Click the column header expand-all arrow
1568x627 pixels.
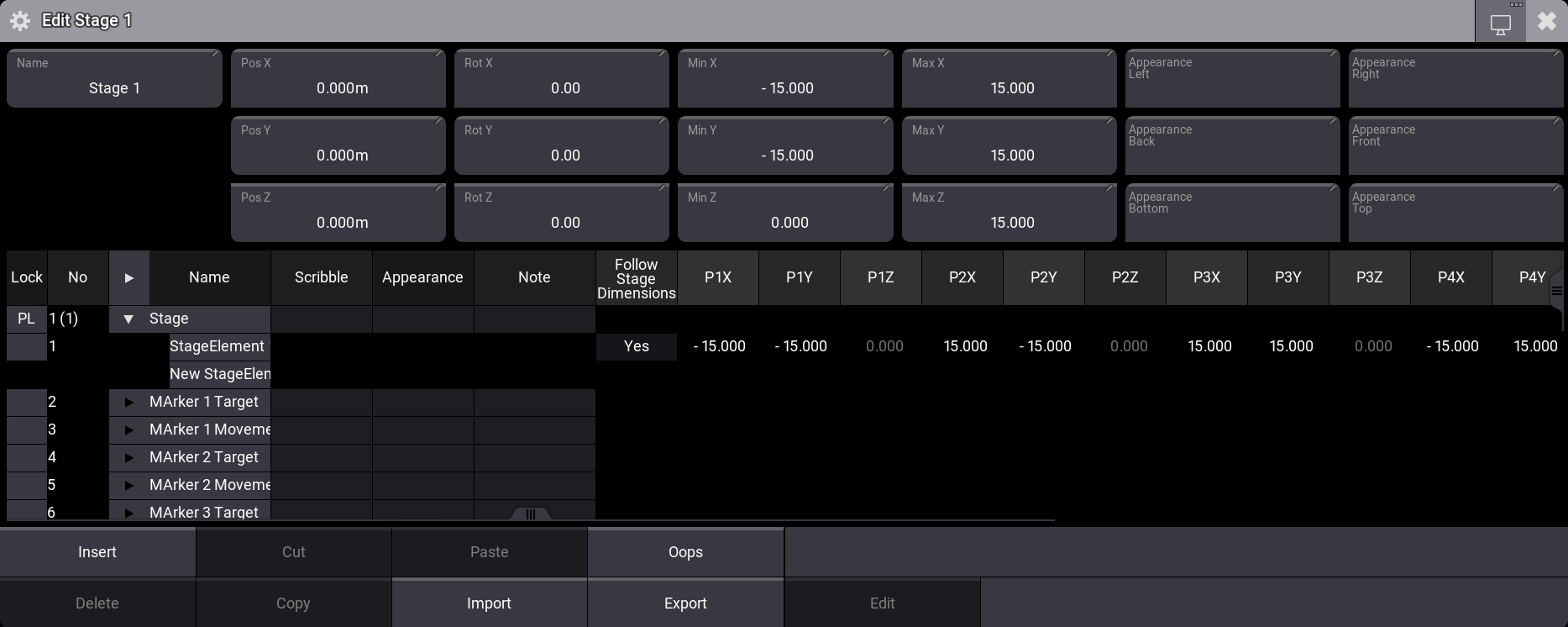[x=128, y=277]
